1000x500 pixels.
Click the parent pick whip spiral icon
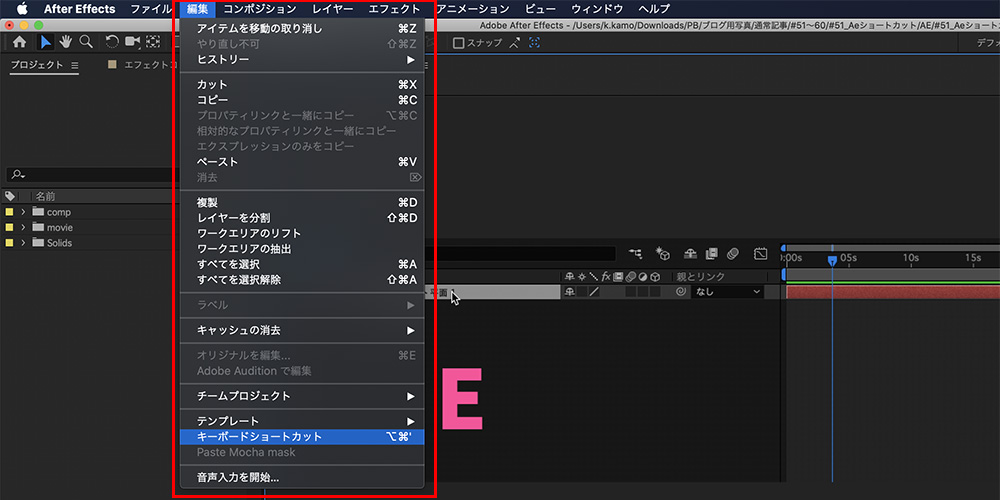[680, 292]
